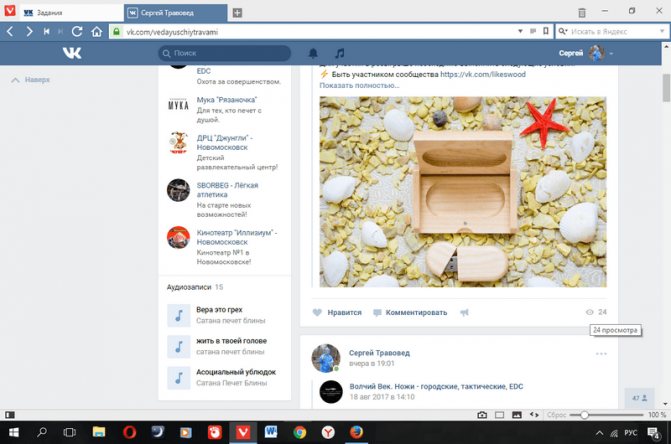Open the Мука "Рязаночка" community

[227, 100]
